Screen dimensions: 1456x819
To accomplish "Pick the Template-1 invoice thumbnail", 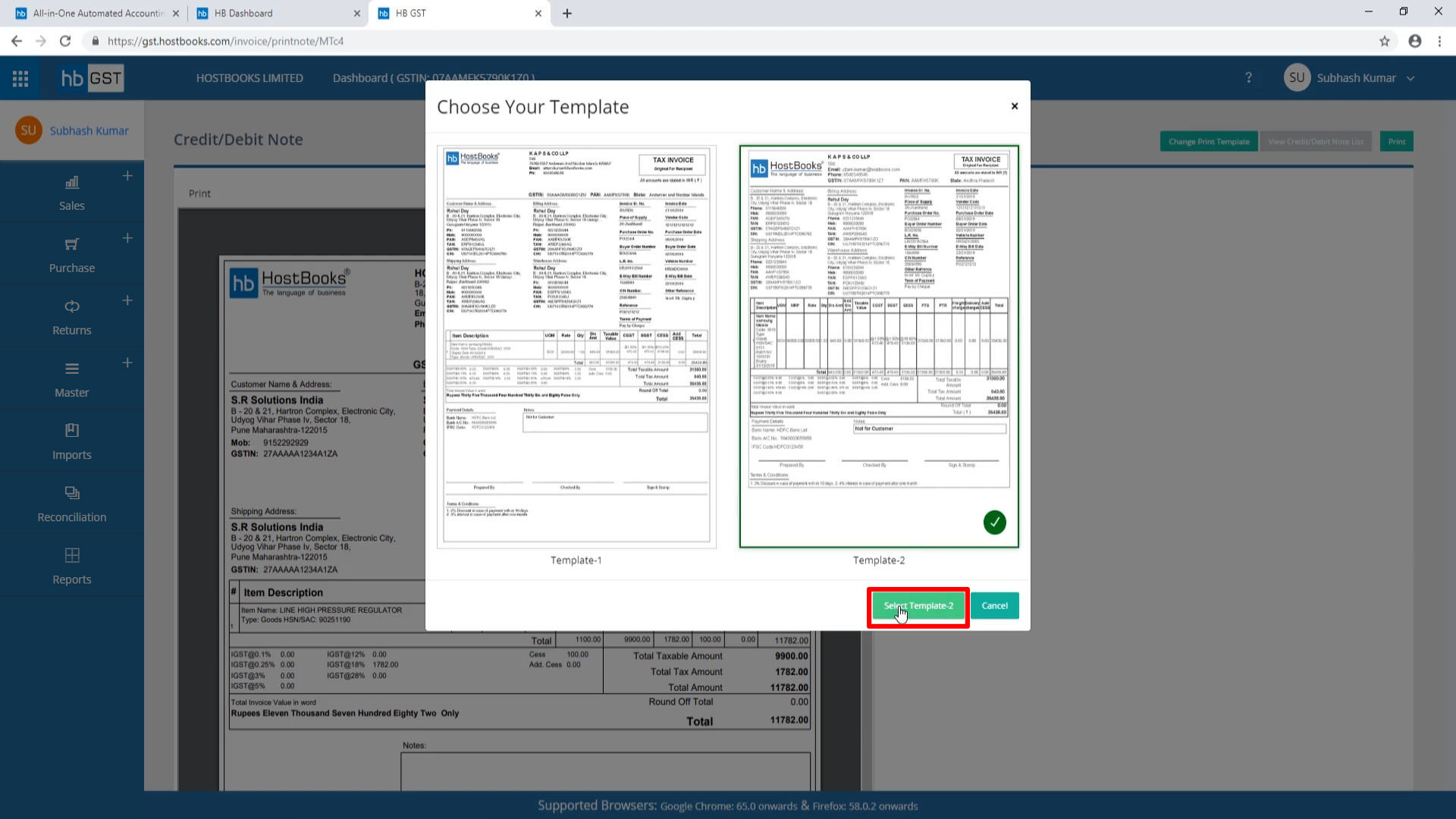I will pyautogui.click(x=576, y=347).
